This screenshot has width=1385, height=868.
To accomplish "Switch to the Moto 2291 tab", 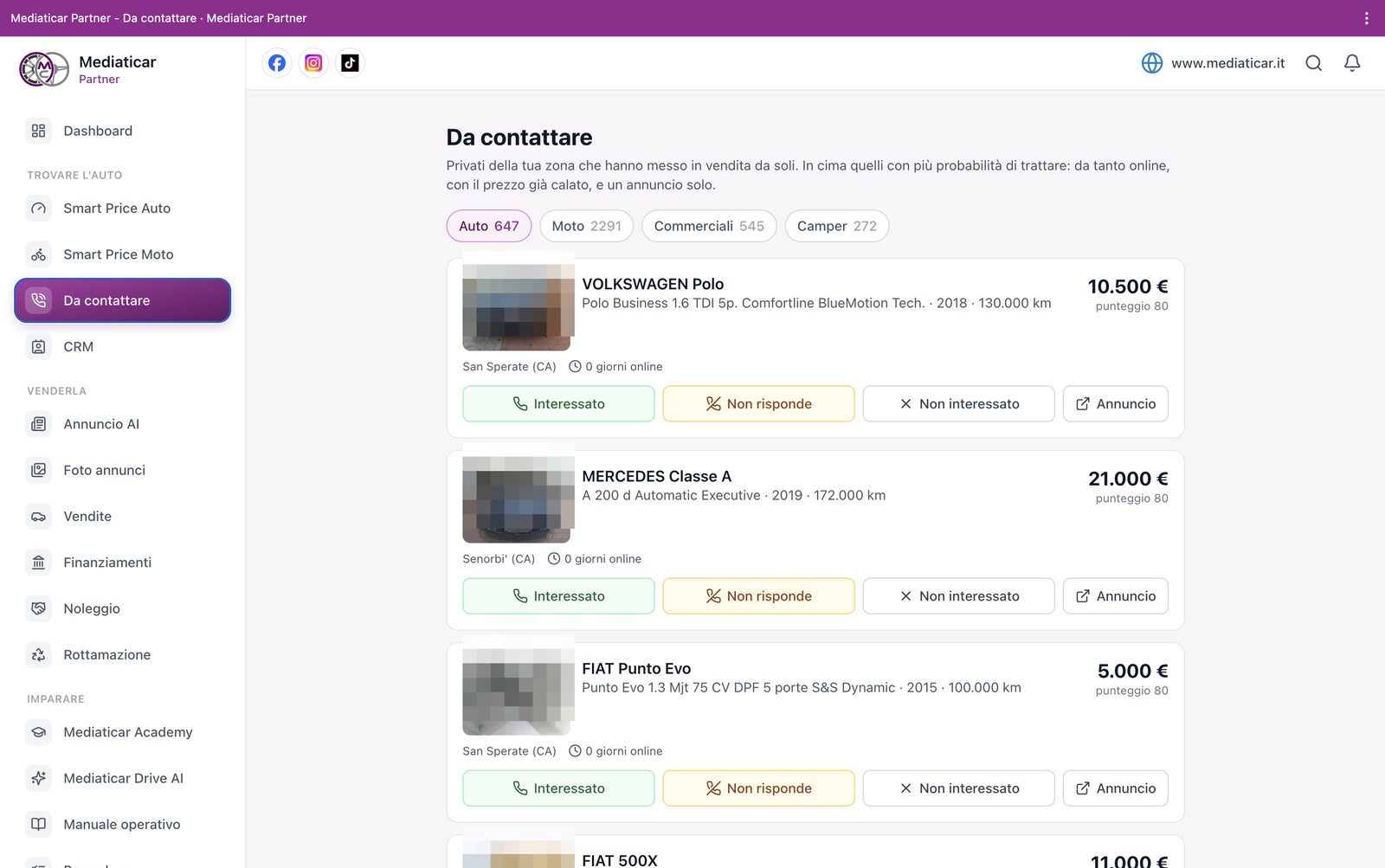I will 587,226.
